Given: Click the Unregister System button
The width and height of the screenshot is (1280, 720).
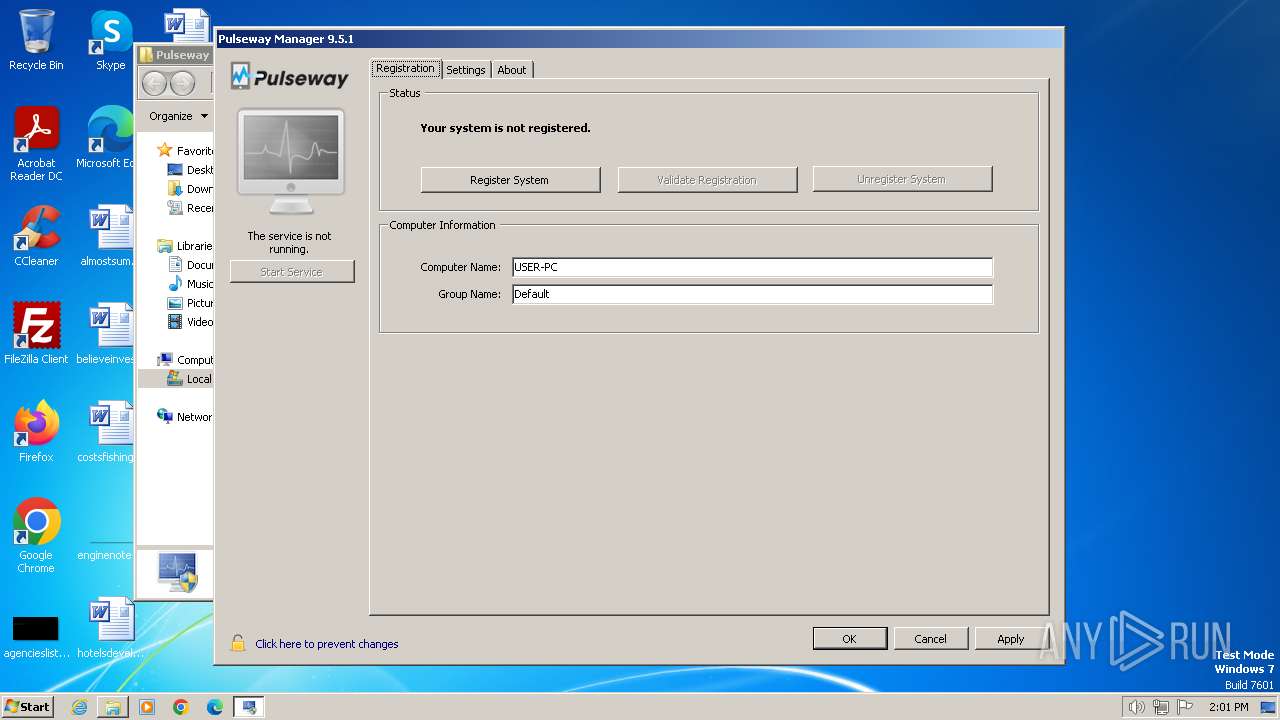Looking at the screenshot, I should click(902, 179).
